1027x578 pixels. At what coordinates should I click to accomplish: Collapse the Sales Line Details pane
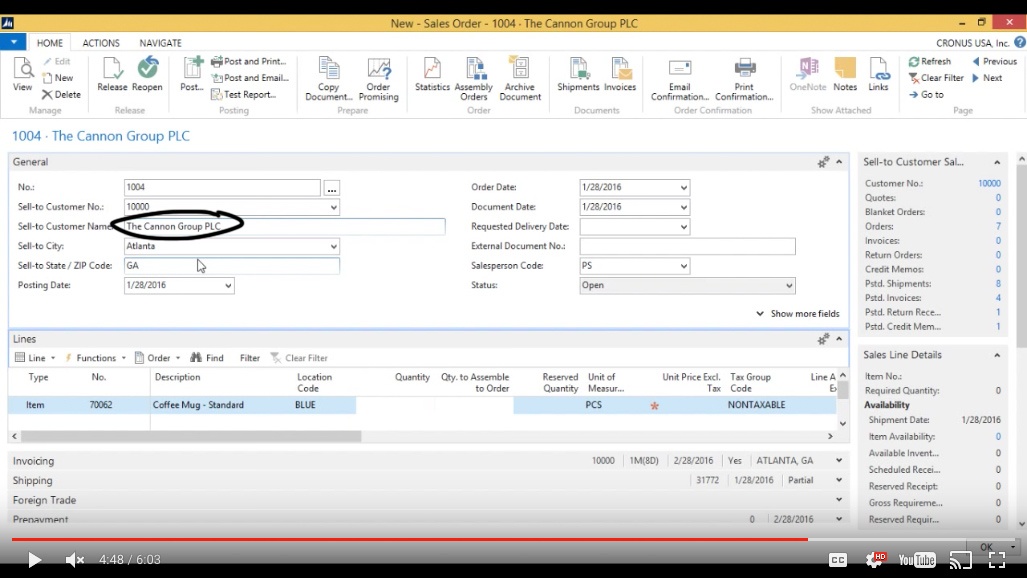click(x=997, y=355)
